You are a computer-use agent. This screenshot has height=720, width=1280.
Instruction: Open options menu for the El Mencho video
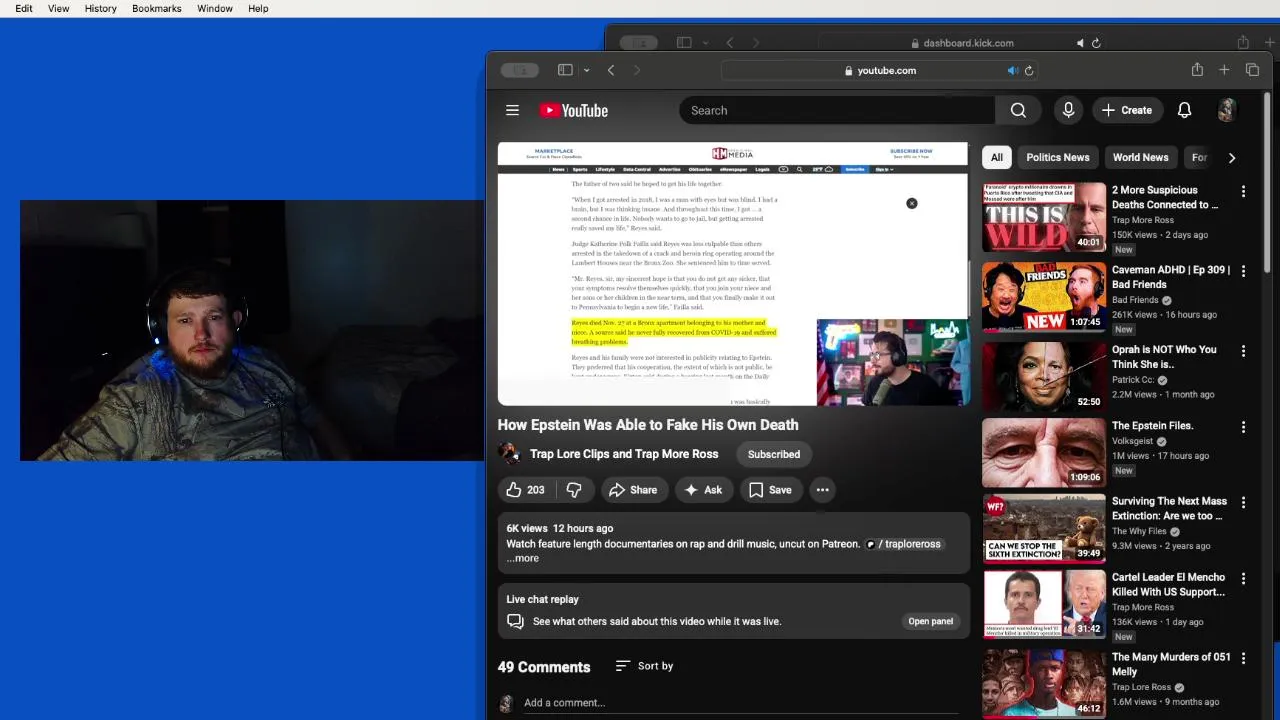[1243, 579]
